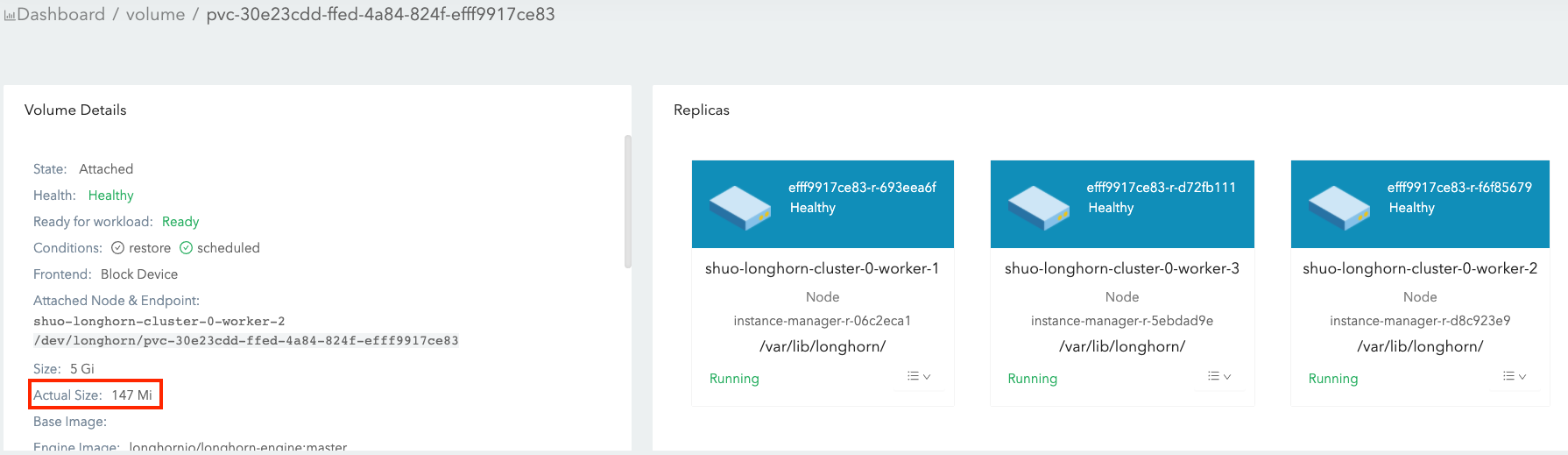Click the dashboard chart icon in the breadcrumb
The height and width of the screenshot is (455, 1568).
point(10,16)
